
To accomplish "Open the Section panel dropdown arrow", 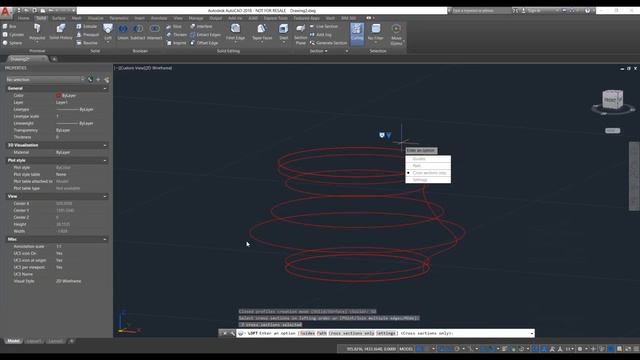I will tap(326, 51).
